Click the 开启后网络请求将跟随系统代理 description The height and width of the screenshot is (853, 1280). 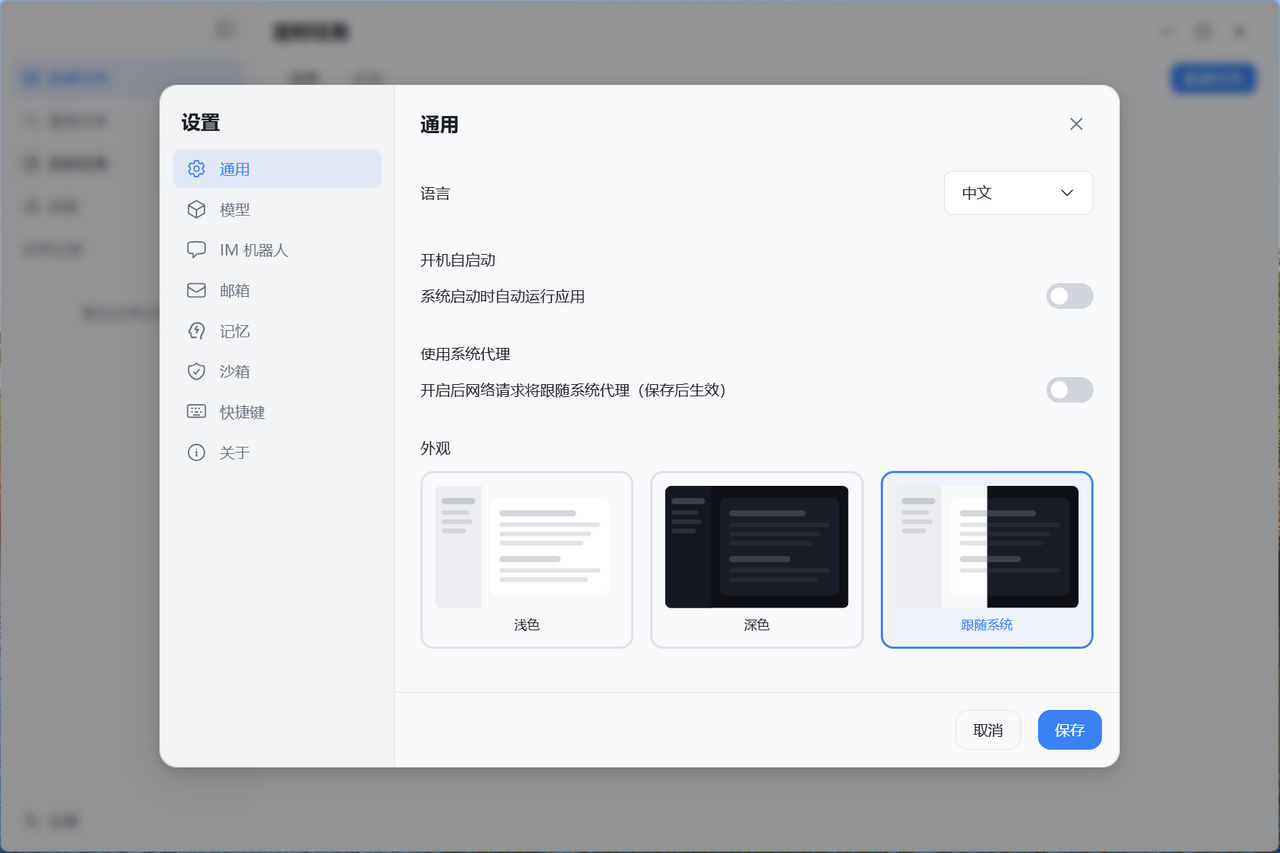click(574, 390)
